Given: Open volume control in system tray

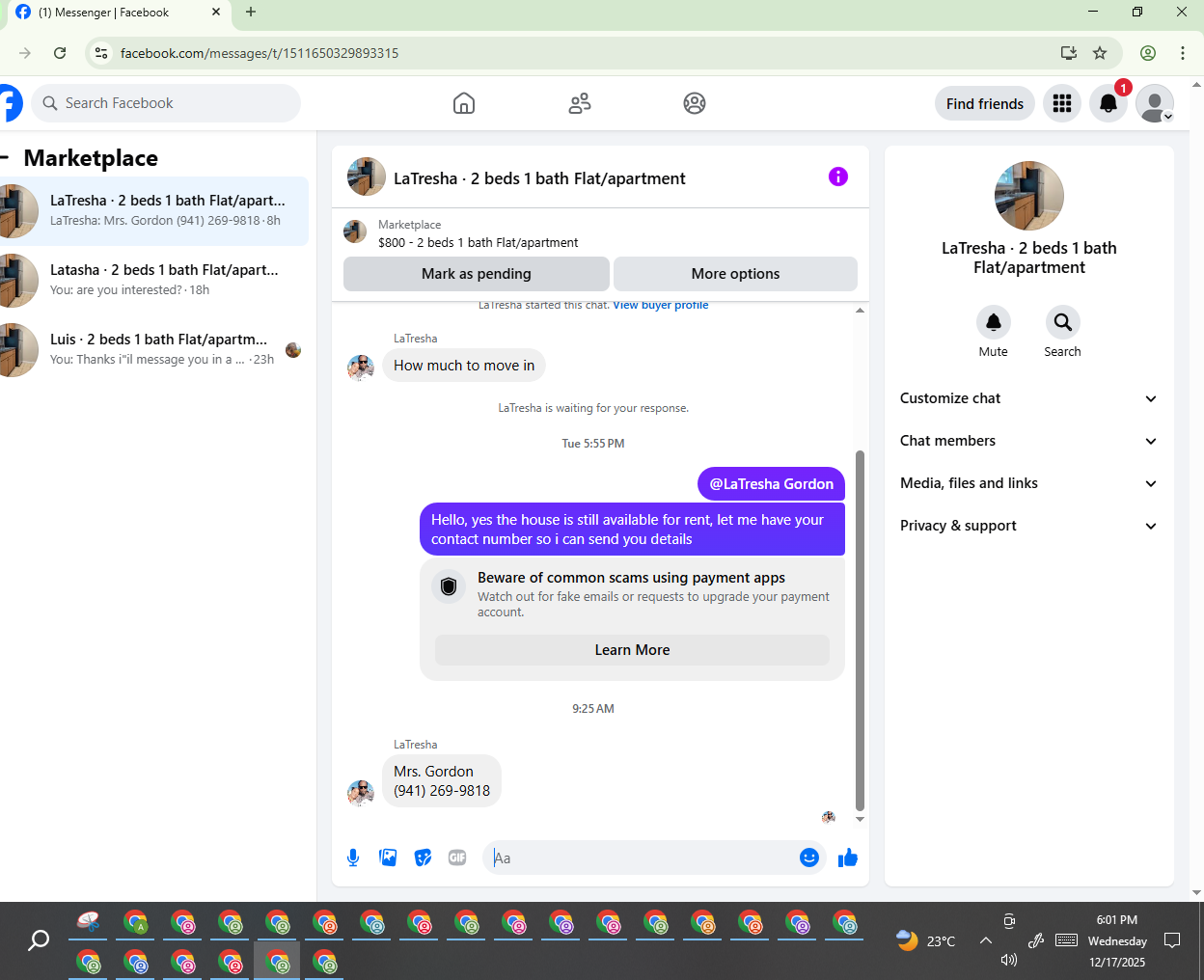Looking at the screenshot, I should pyautogui.click(x=1009, y=960).
